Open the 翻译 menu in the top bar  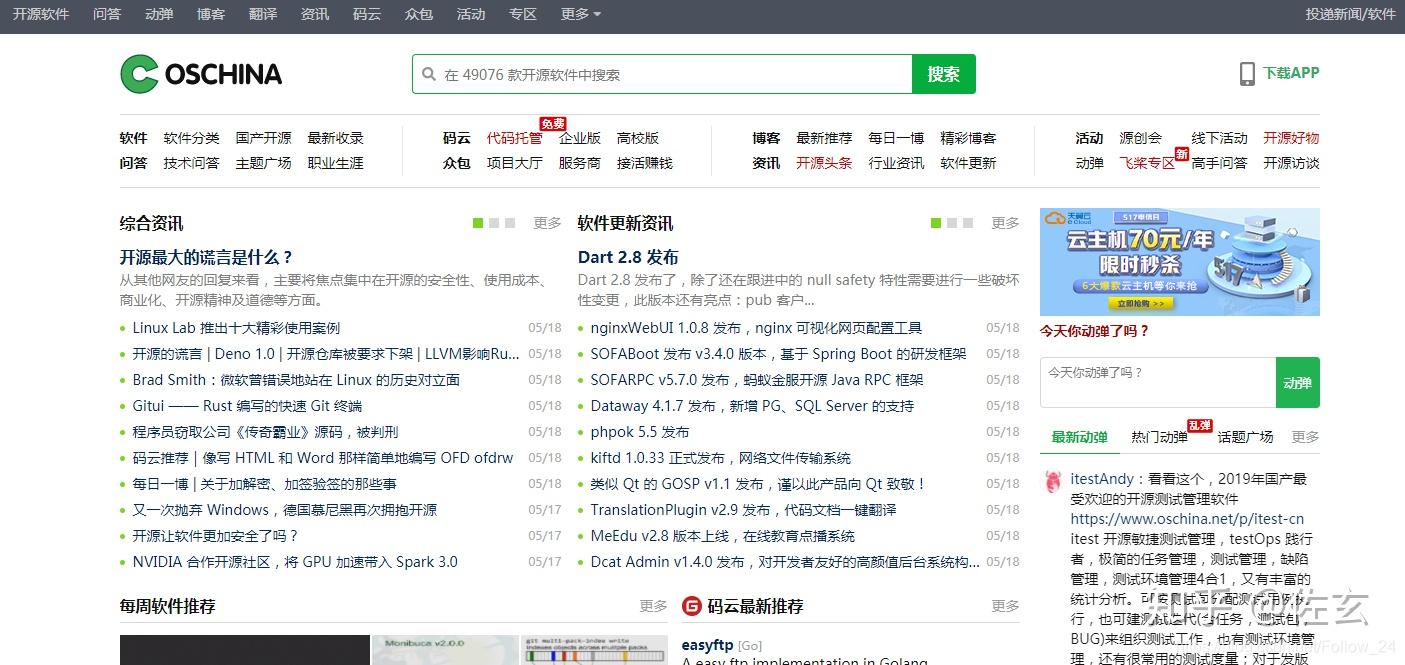pyautogui.click(x=262, y=14)
